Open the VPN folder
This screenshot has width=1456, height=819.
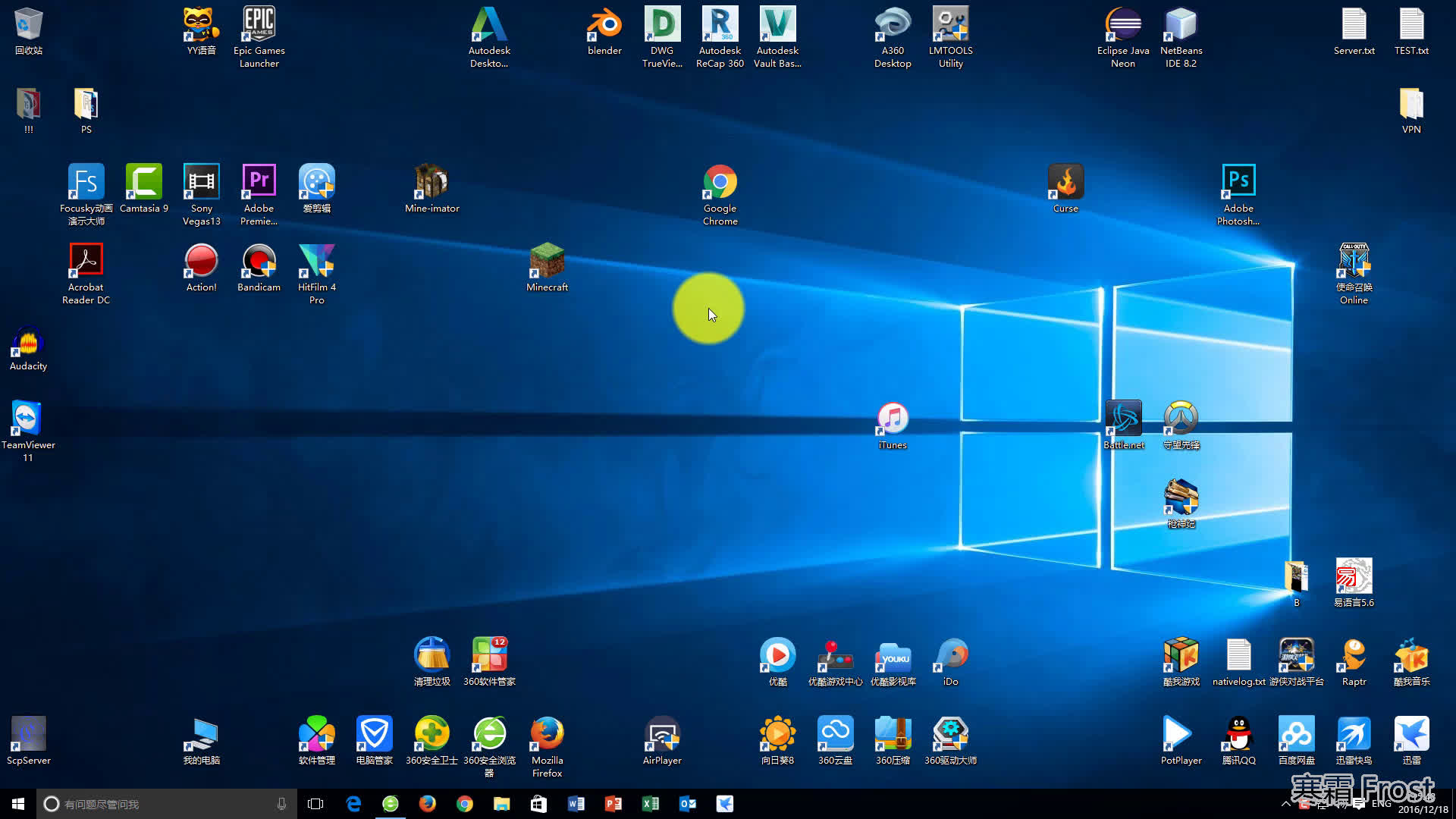(1411, 110)
